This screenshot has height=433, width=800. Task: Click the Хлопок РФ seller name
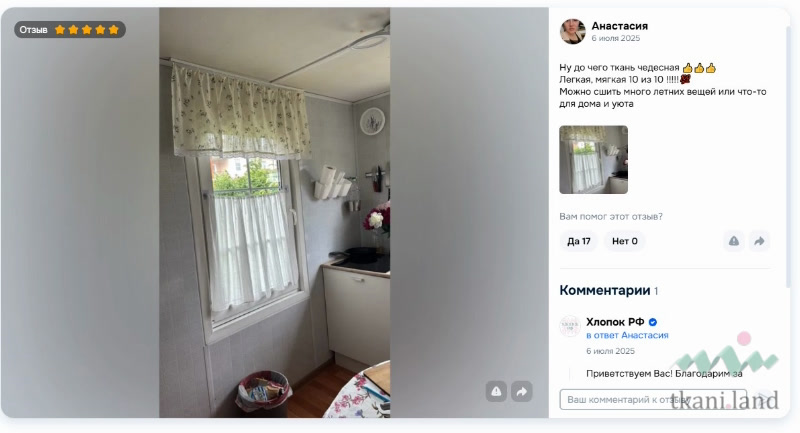pyautogui.click(x=615, y=322)
